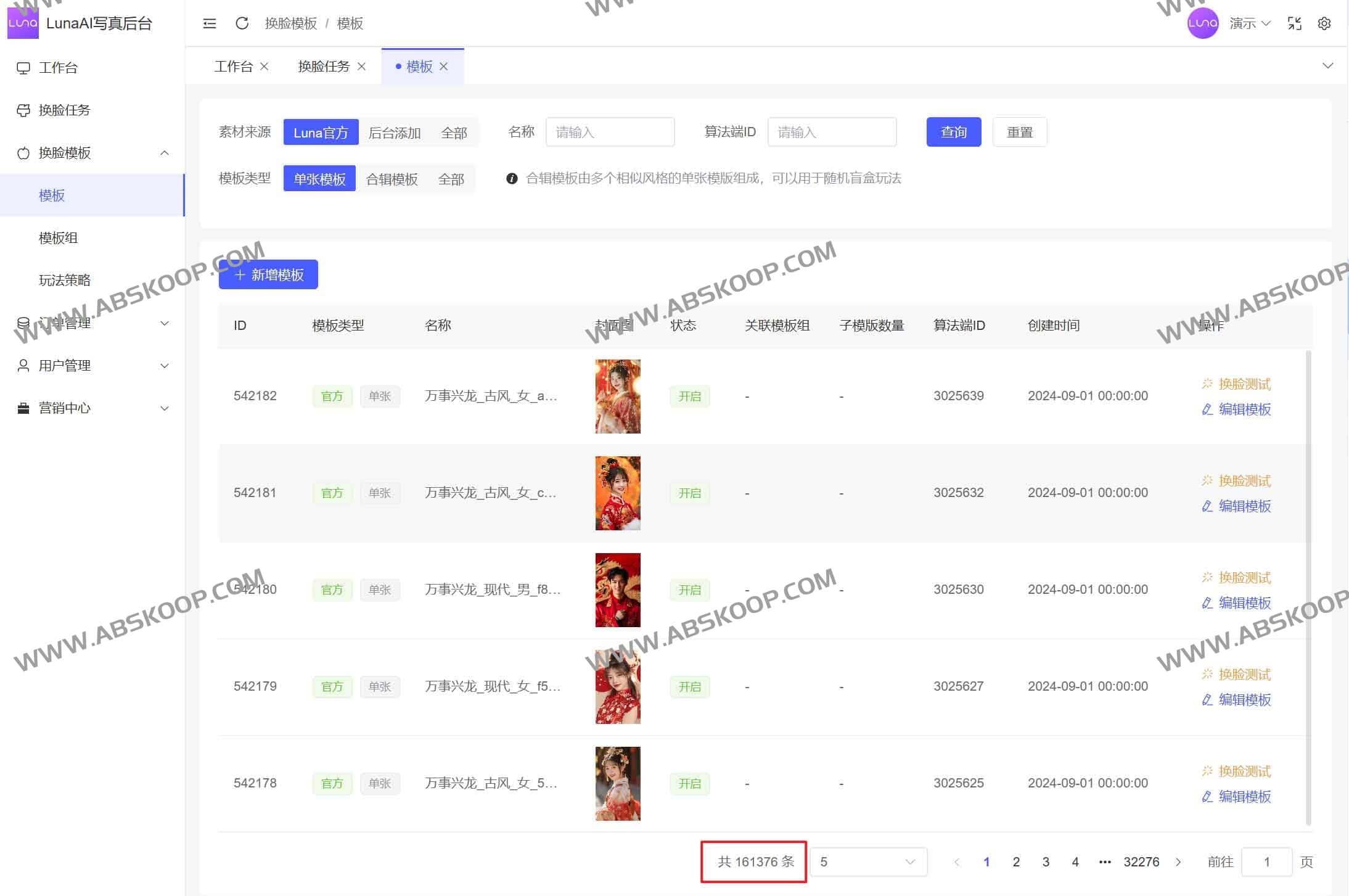This screenshot has width=1349, height=896.
Task: Select 合辑模板 template type filter
Action: point(392,178)
